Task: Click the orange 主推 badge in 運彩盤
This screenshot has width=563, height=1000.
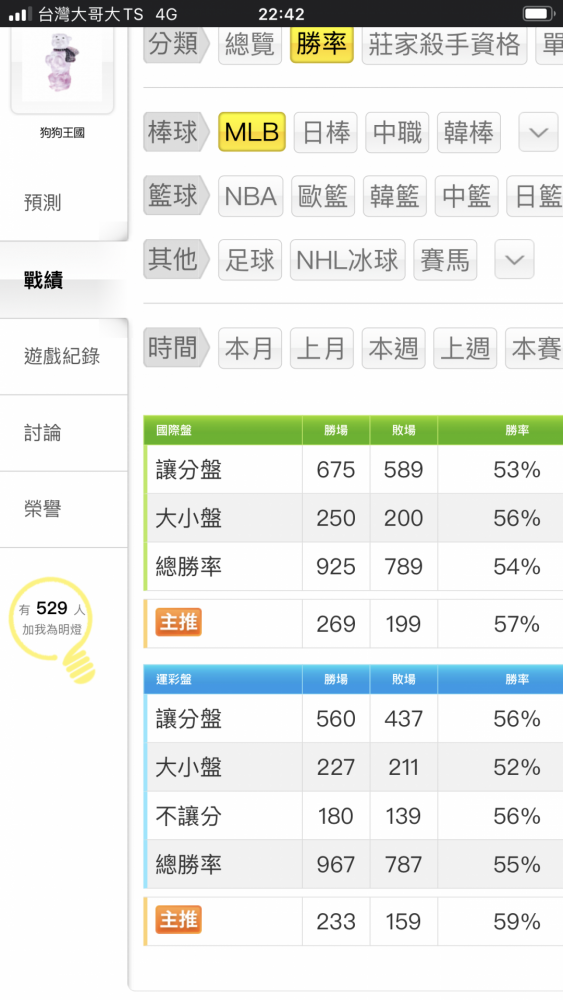Action: pos(179,921)
